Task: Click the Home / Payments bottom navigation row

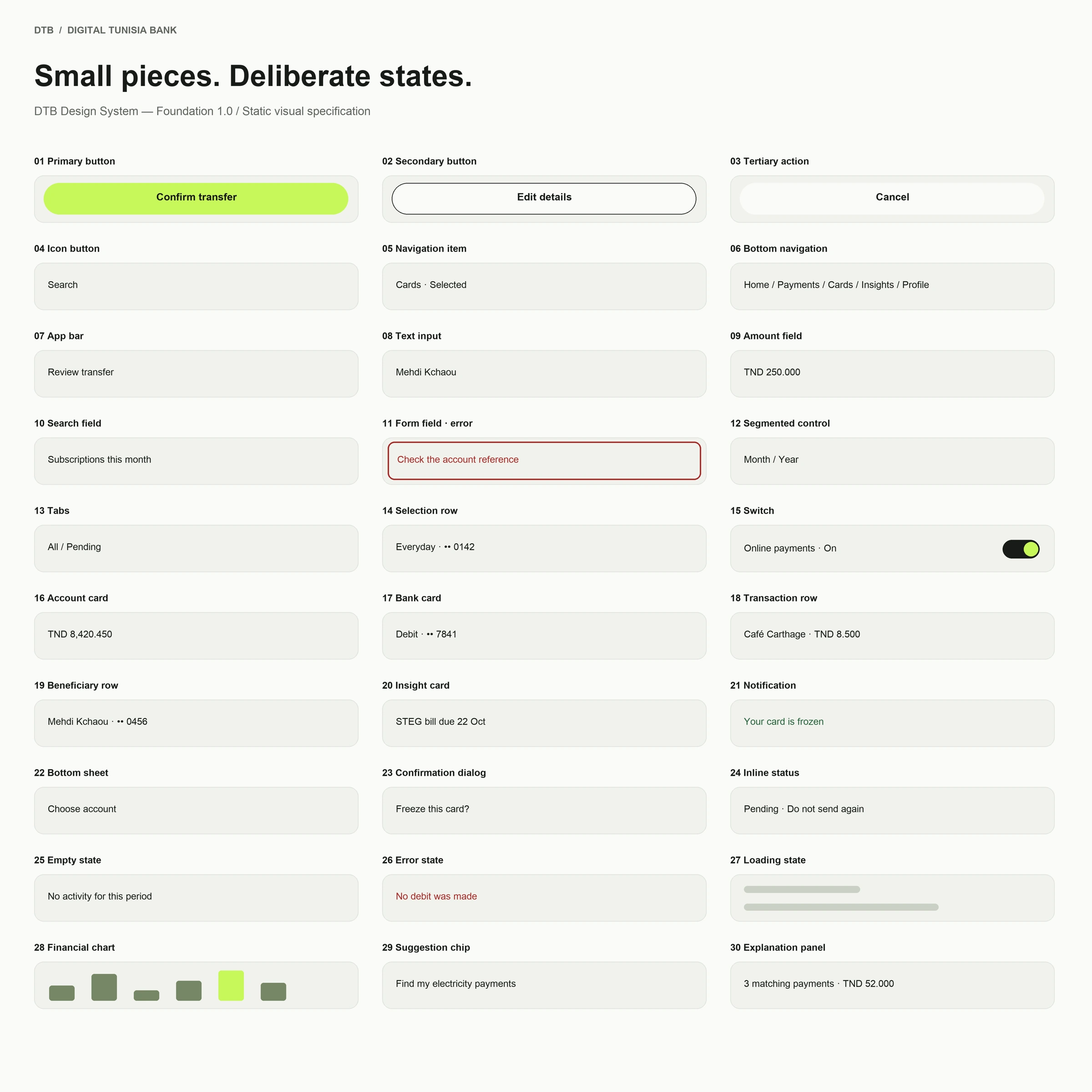Action: click(x=892, y=286)
